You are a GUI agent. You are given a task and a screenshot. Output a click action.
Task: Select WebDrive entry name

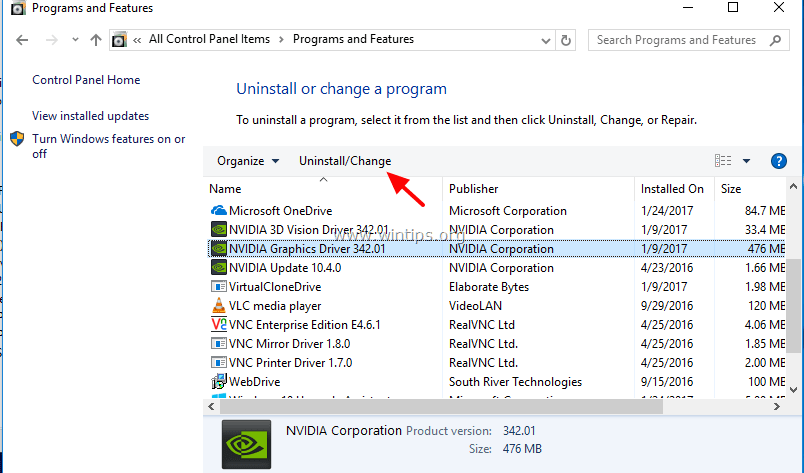(x=254, y=382)
